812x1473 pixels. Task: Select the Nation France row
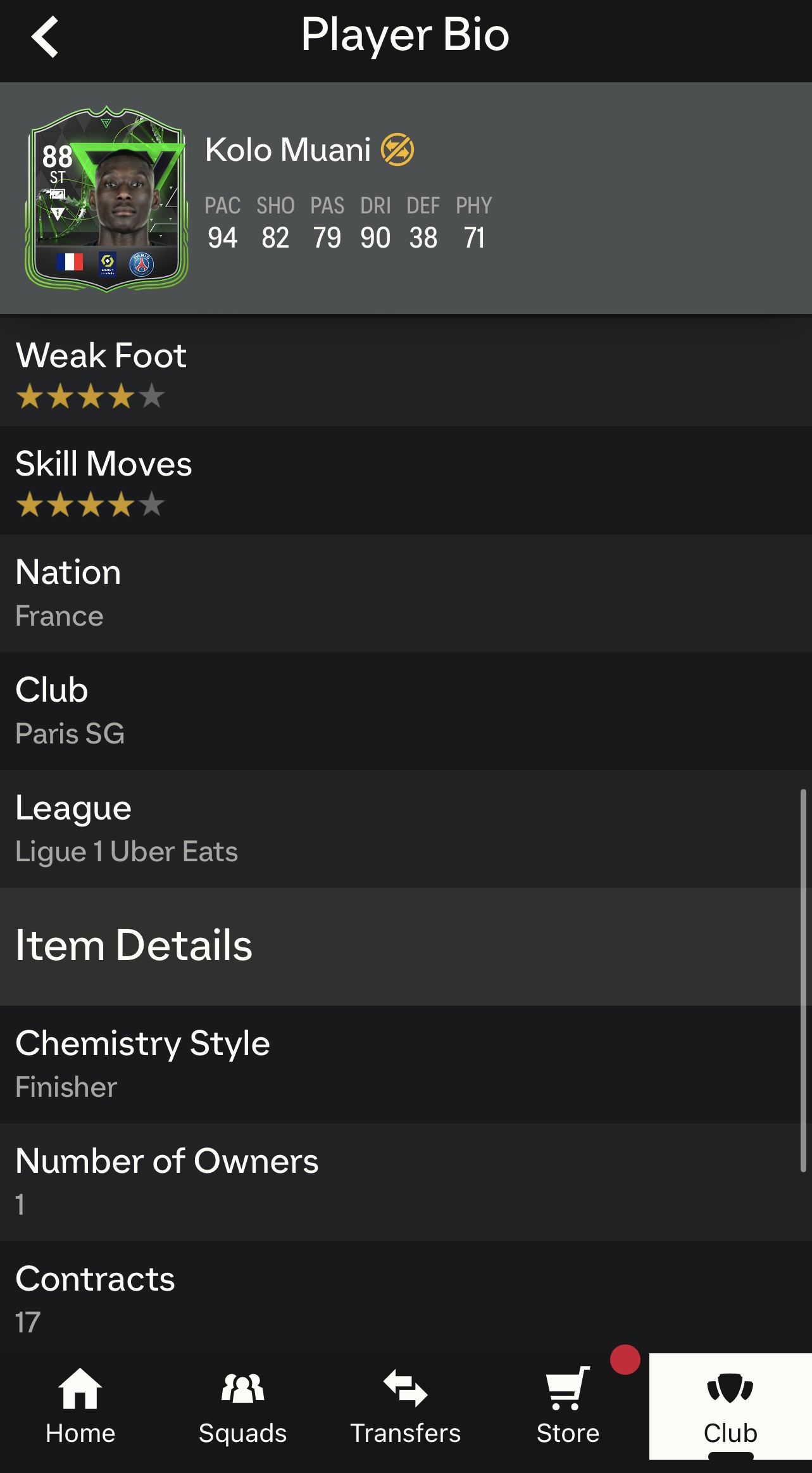coord(405,593)
